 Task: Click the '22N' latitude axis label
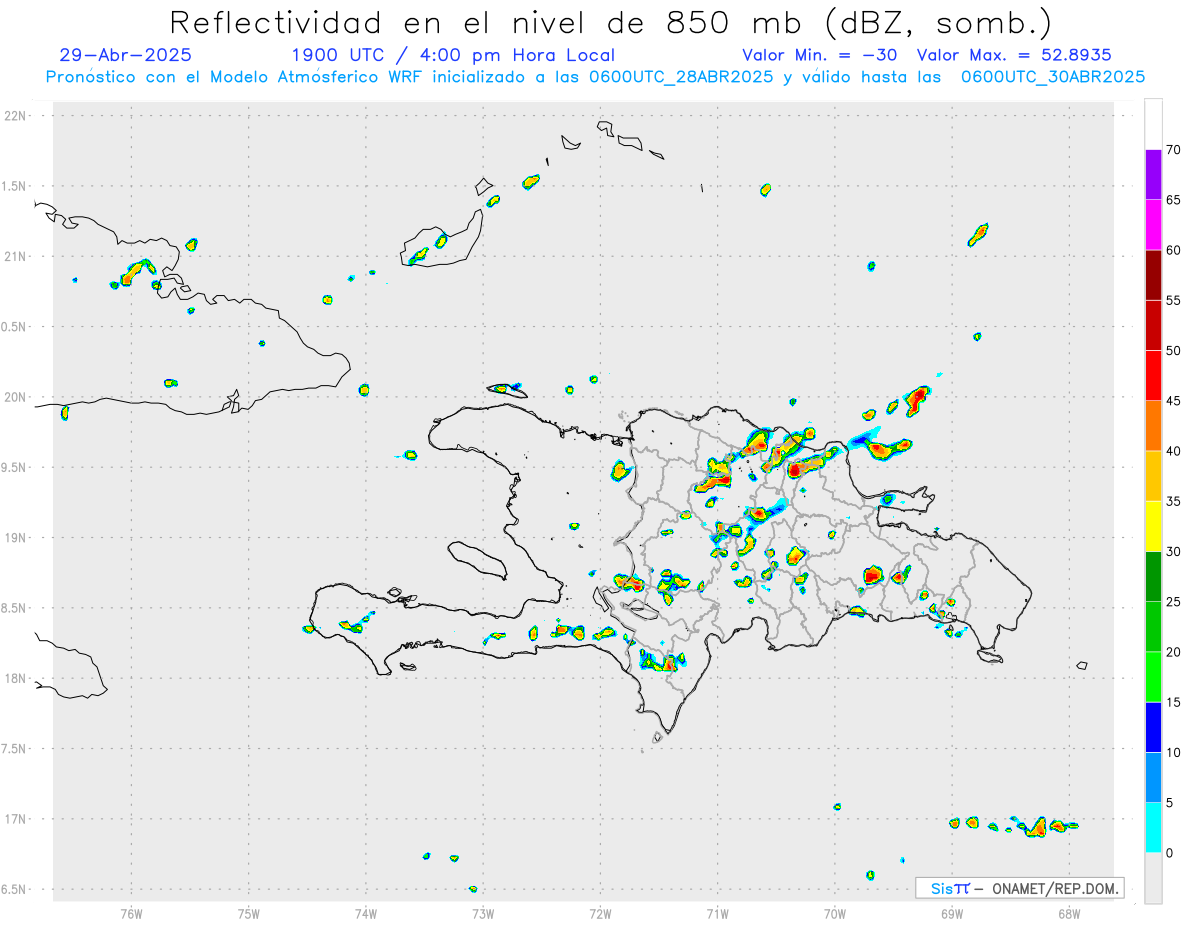coord(17,116)
